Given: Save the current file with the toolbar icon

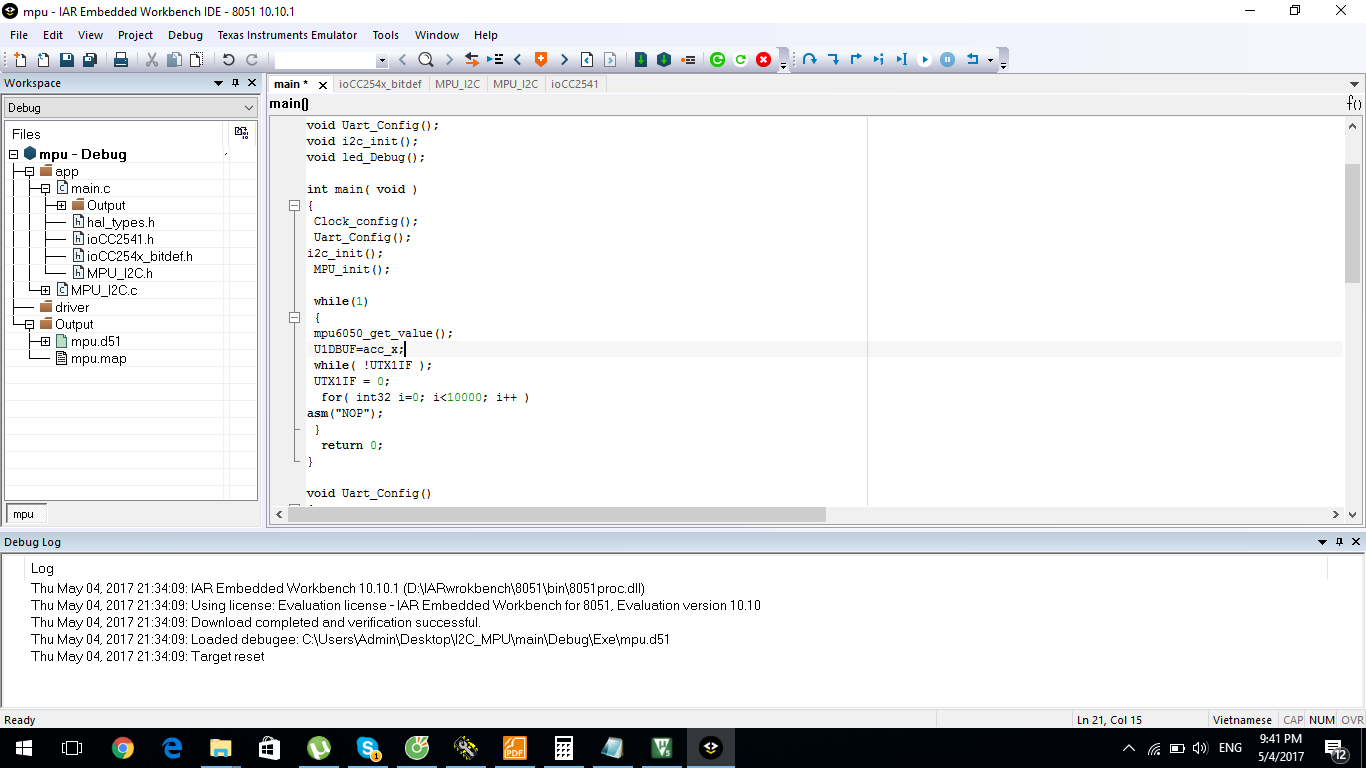Looking at the screenshot, I should tap(66, 60).
